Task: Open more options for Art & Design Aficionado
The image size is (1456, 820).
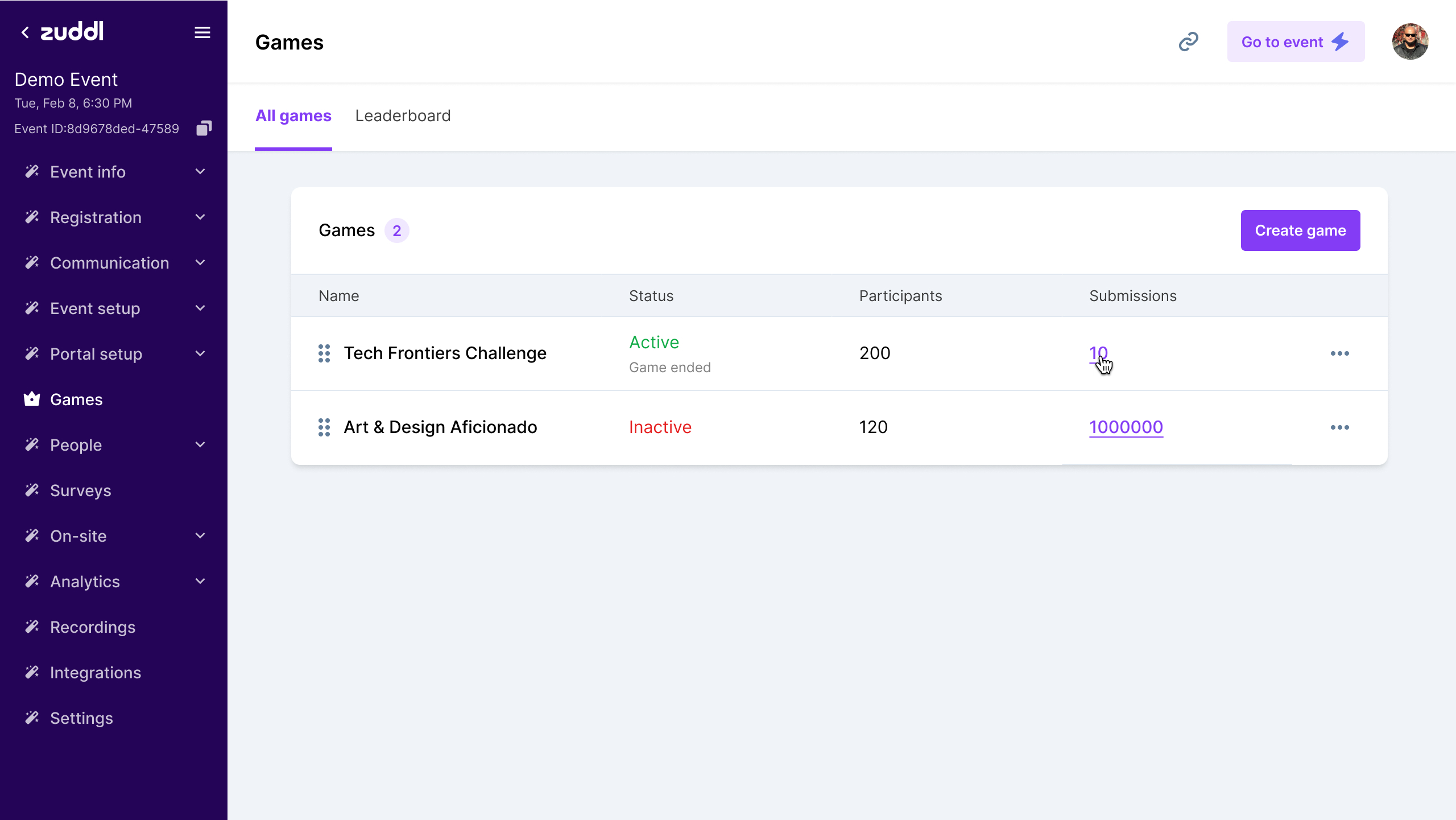Action: pos(1339,427)
